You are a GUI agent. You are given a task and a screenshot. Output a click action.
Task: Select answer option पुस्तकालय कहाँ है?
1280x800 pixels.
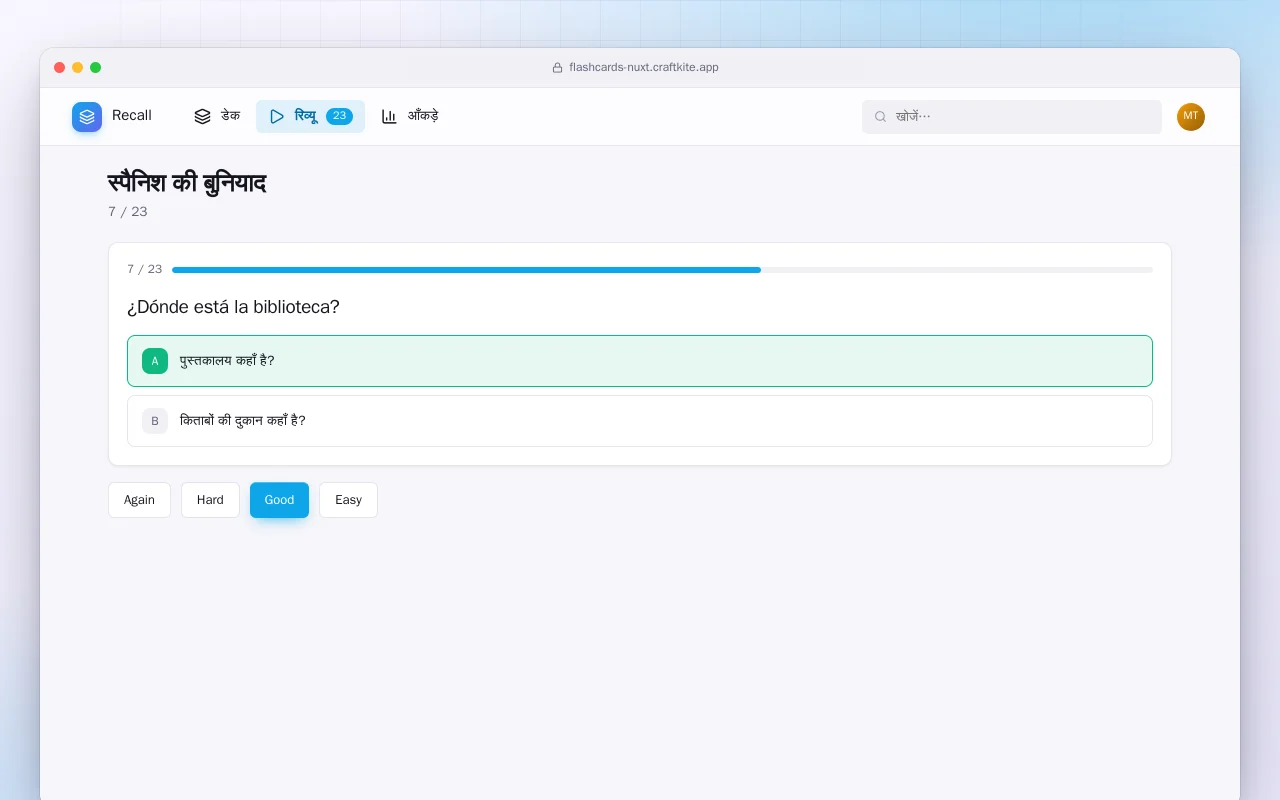[x=640, y=361]
